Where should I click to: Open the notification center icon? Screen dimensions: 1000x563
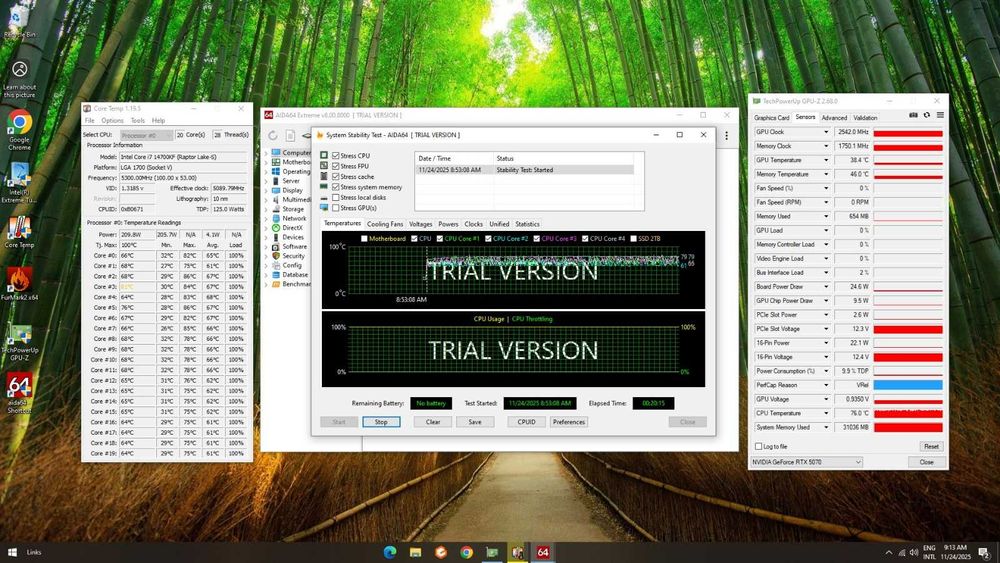(984, 552)
